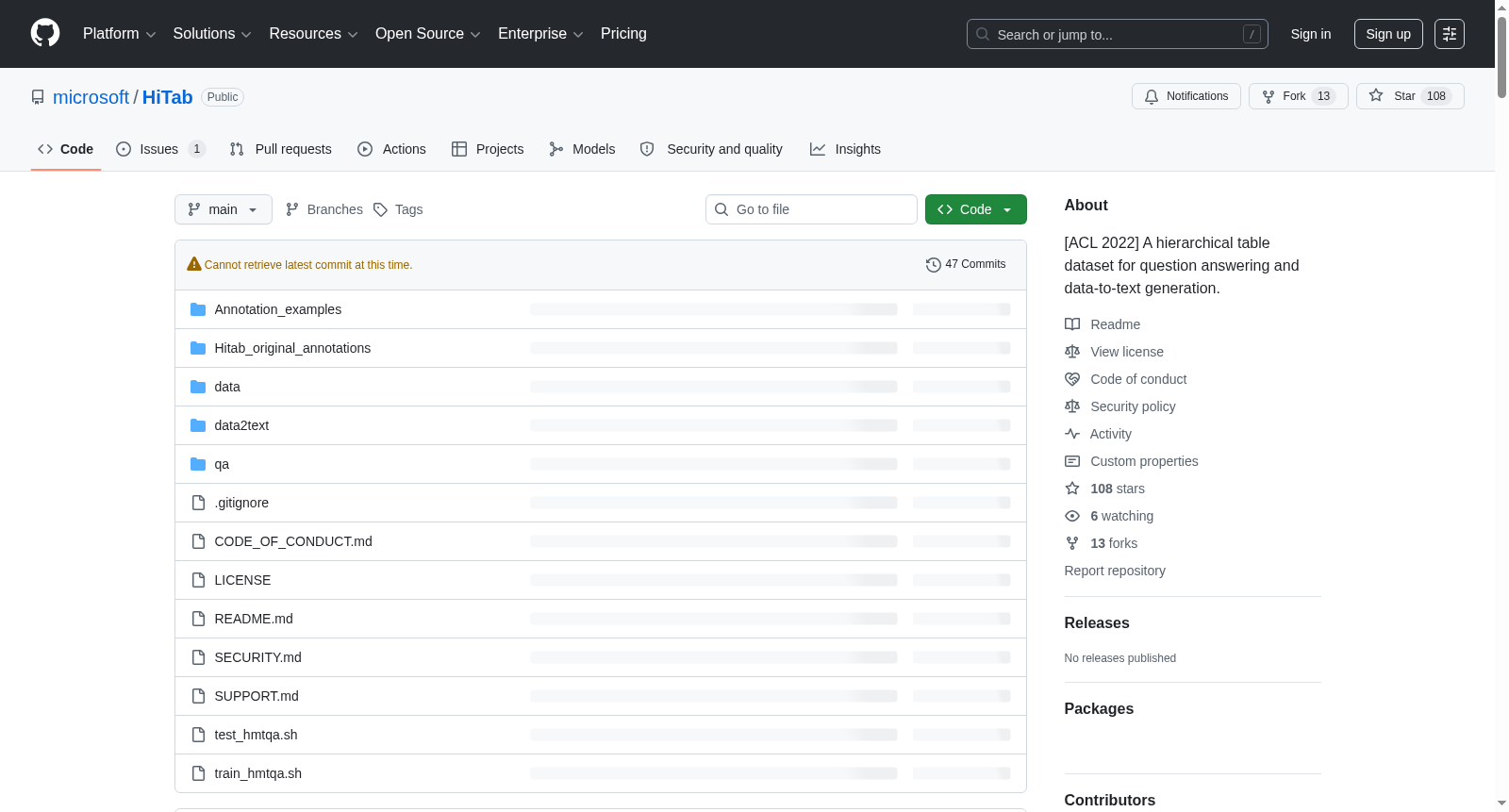
Task: Switch to the Actions tab
Action: (391, 149)
